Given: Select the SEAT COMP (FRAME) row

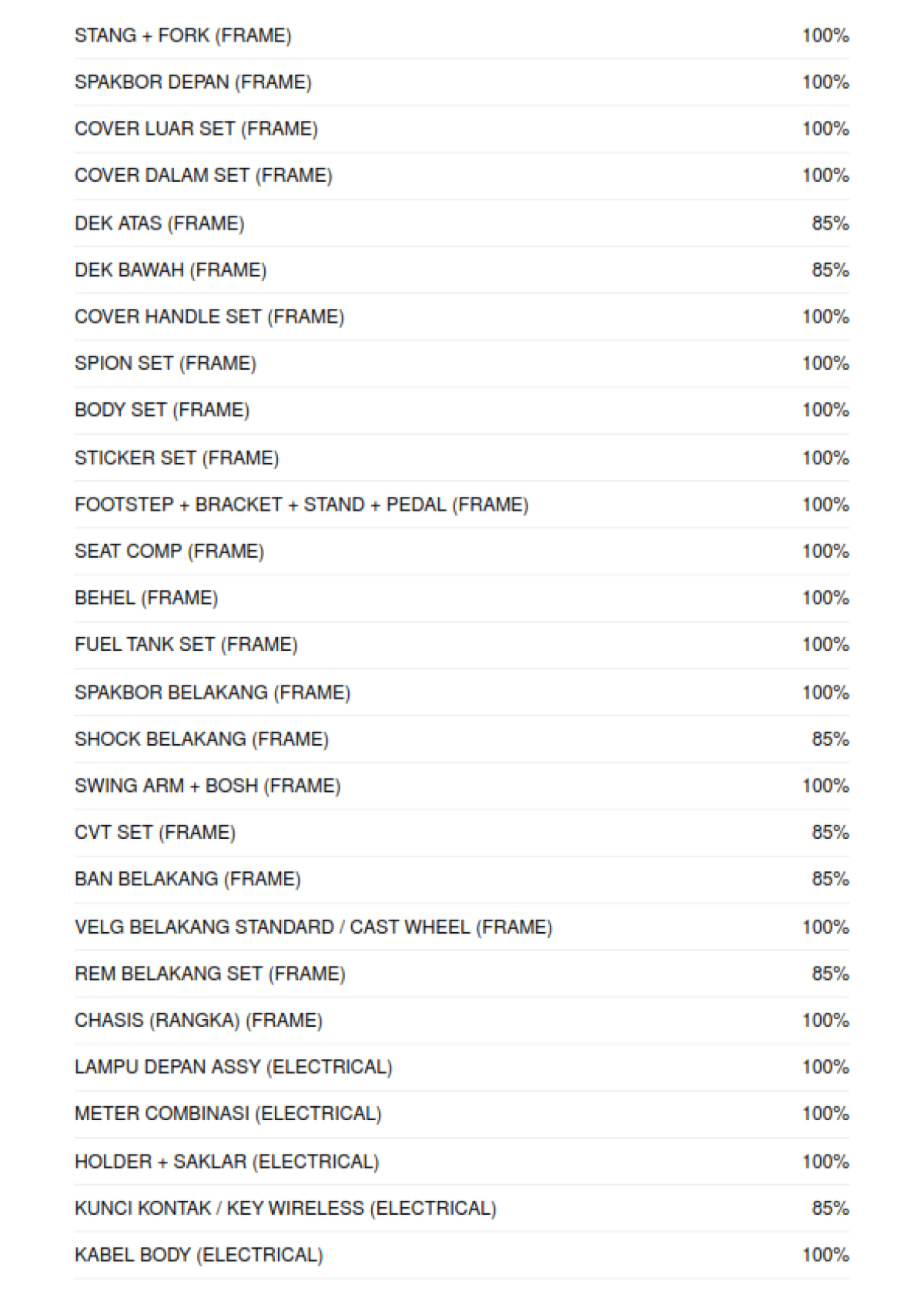Looking at the screenshot, I should [169, 552].
